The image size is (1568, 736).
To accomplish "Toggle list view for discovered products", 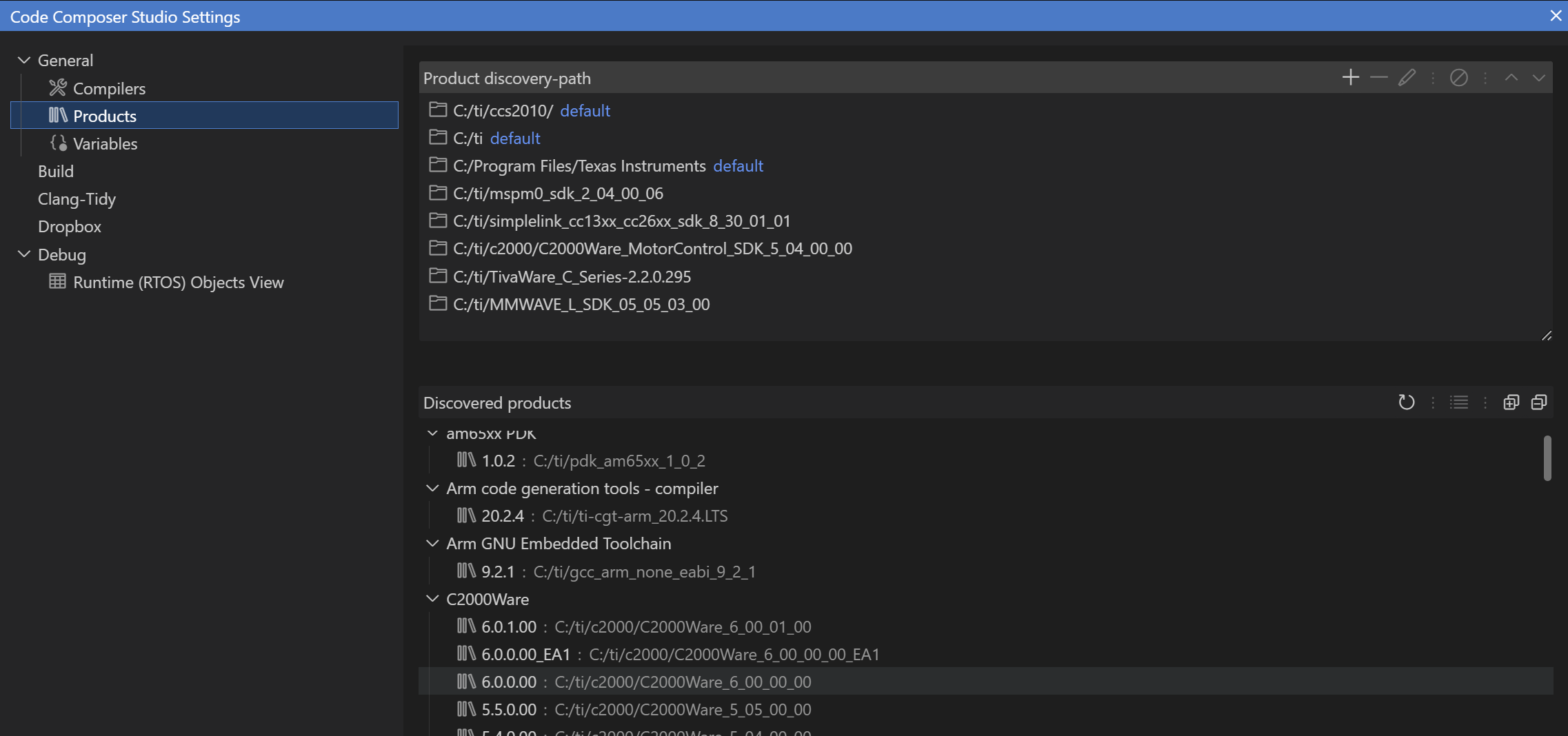I will tap(1459, 402).
